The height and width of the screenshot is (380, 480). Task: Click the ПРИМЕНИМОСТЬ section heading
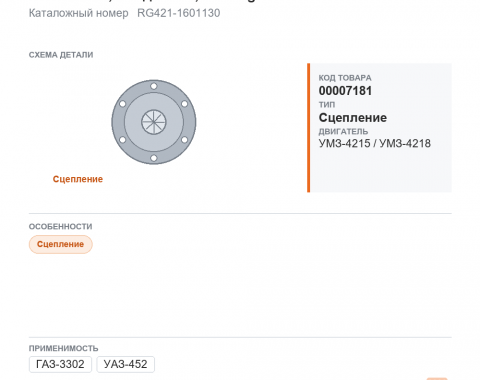pos(63,348)
